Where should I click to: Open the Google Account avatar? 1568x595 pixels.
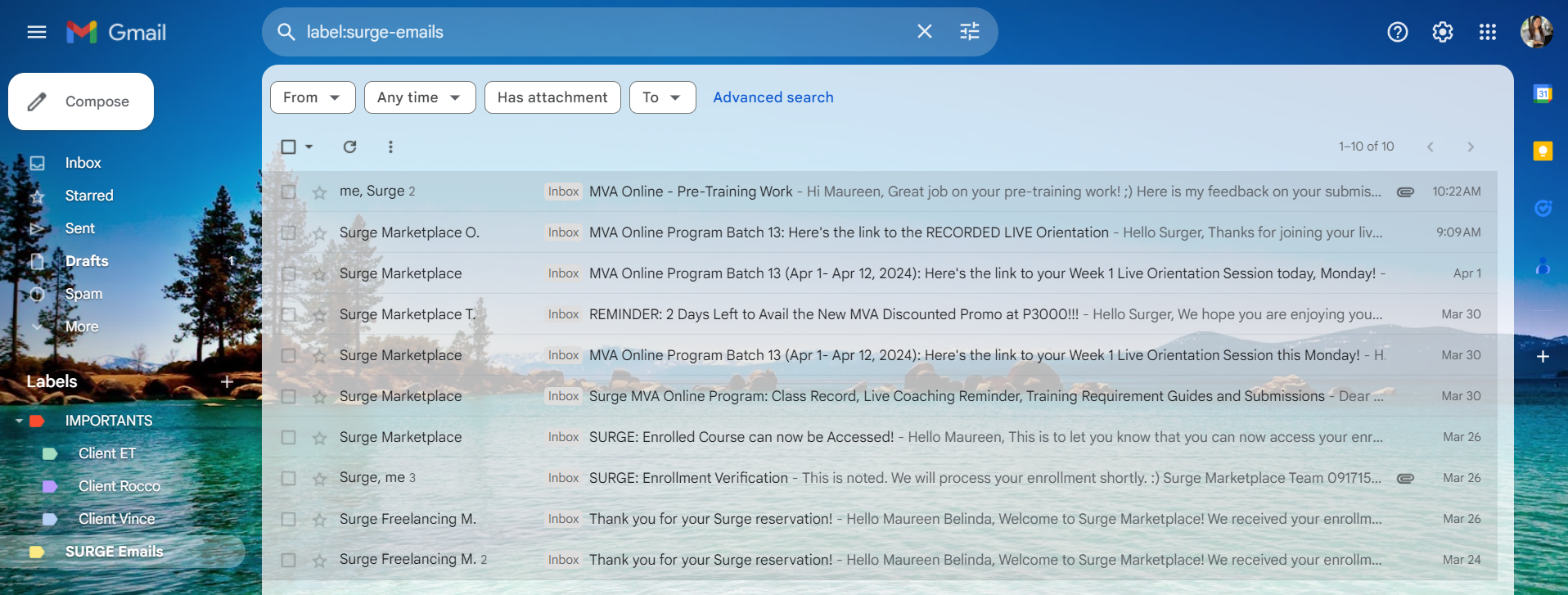(1537, 32)
